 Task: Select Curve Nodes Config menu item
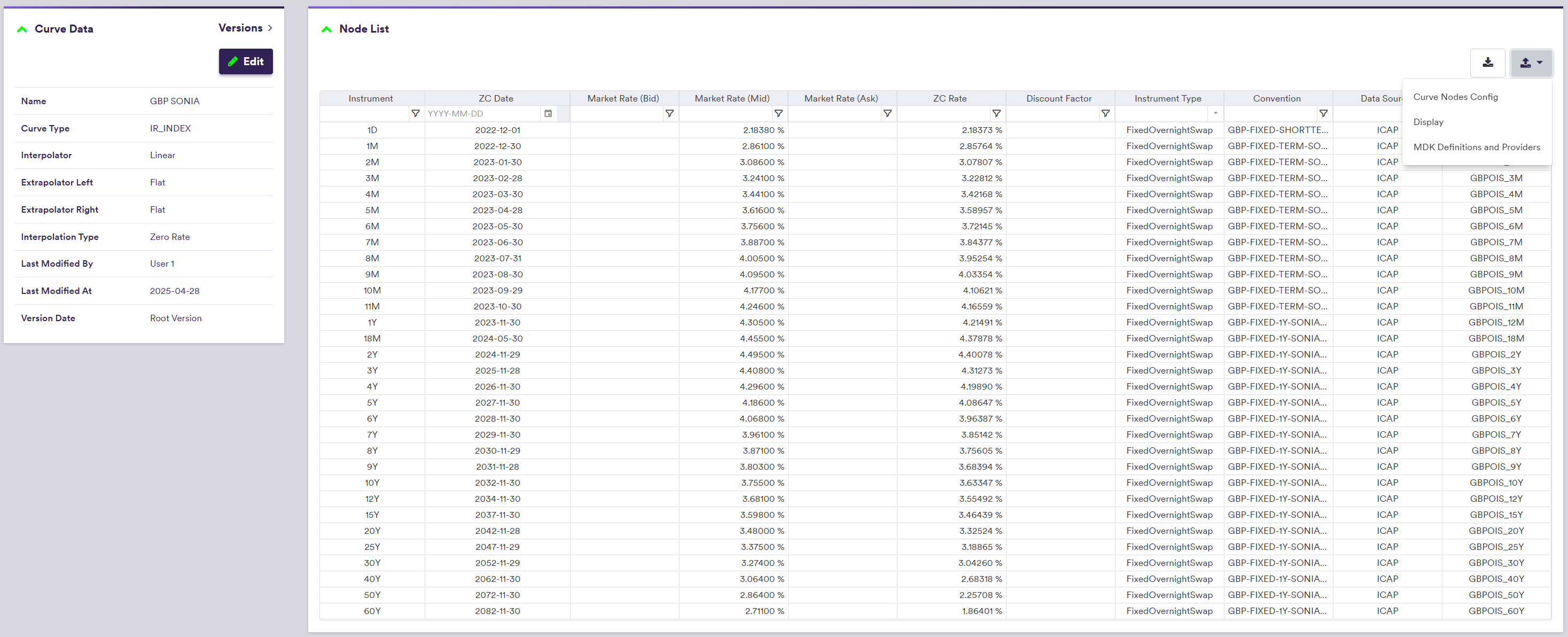[1455, 97]
